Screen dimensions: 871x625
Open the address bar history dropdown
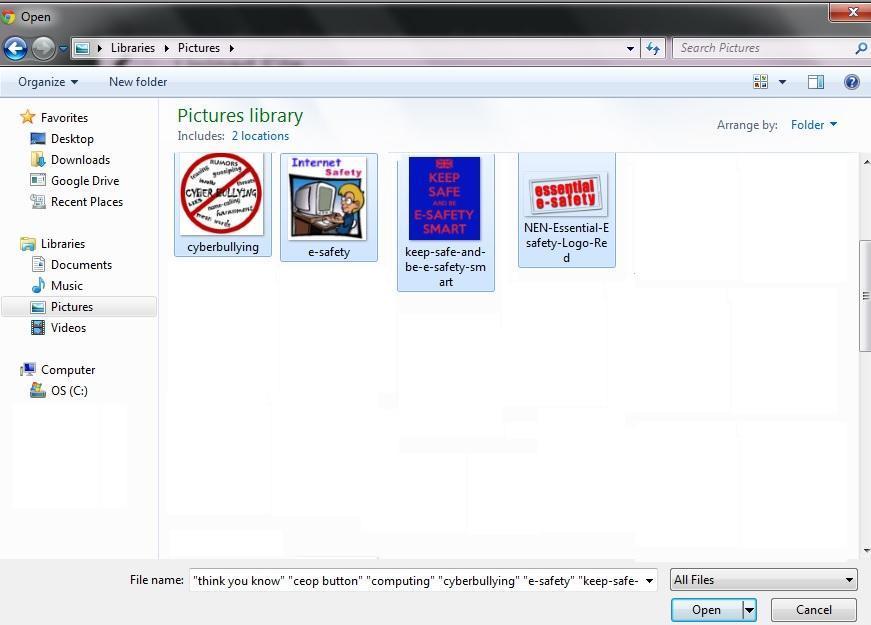(x=630, y=48)
